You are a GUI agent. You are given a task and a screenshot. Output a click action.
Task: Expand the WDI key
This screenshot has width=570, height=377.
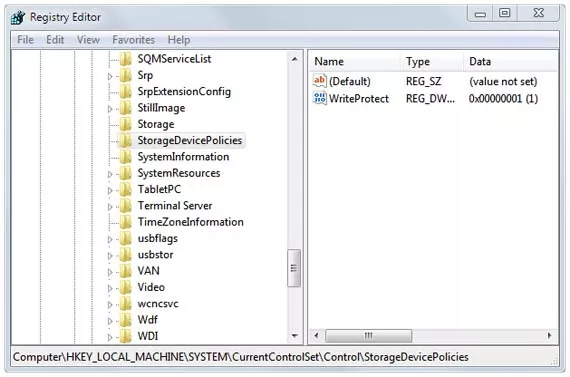click(x=110, y=337)
